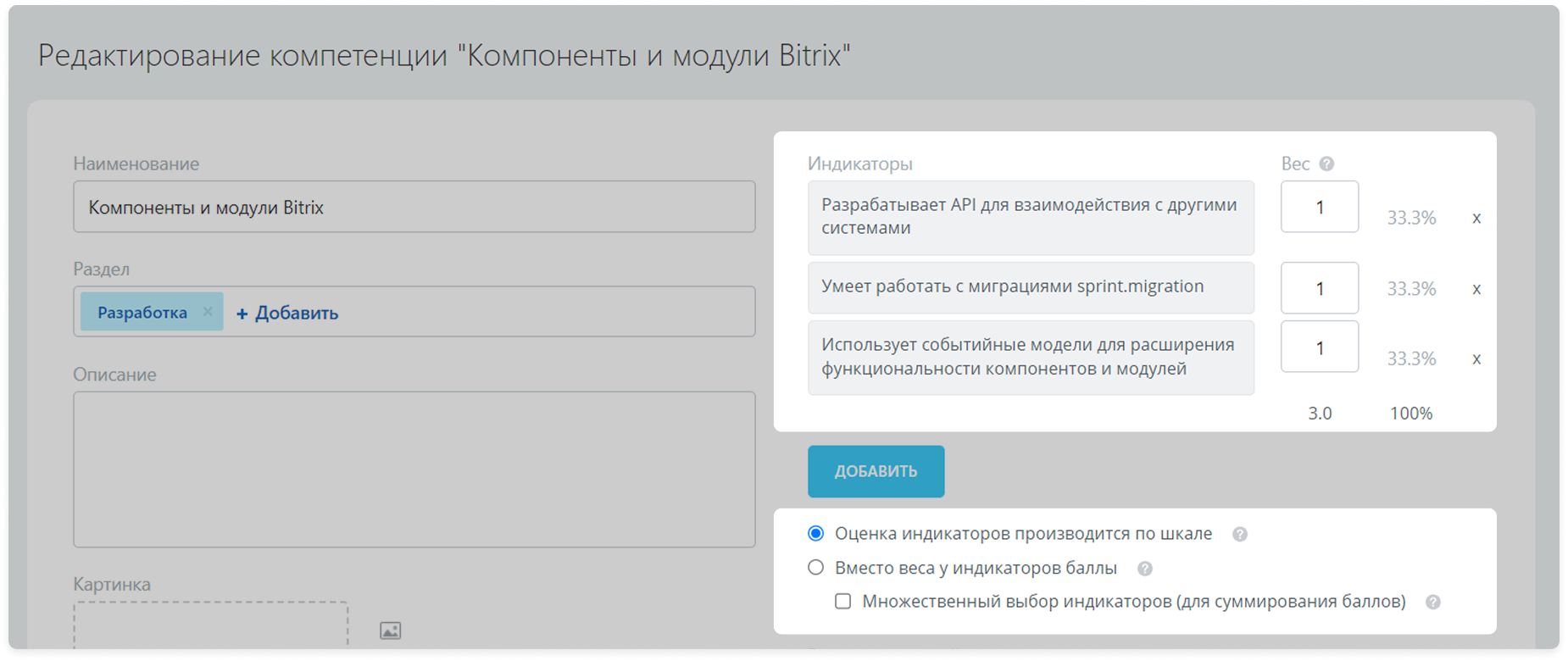Remove the Разработка tag with its x
Viewport: 1568px width, 661px height.
[208, 312]
